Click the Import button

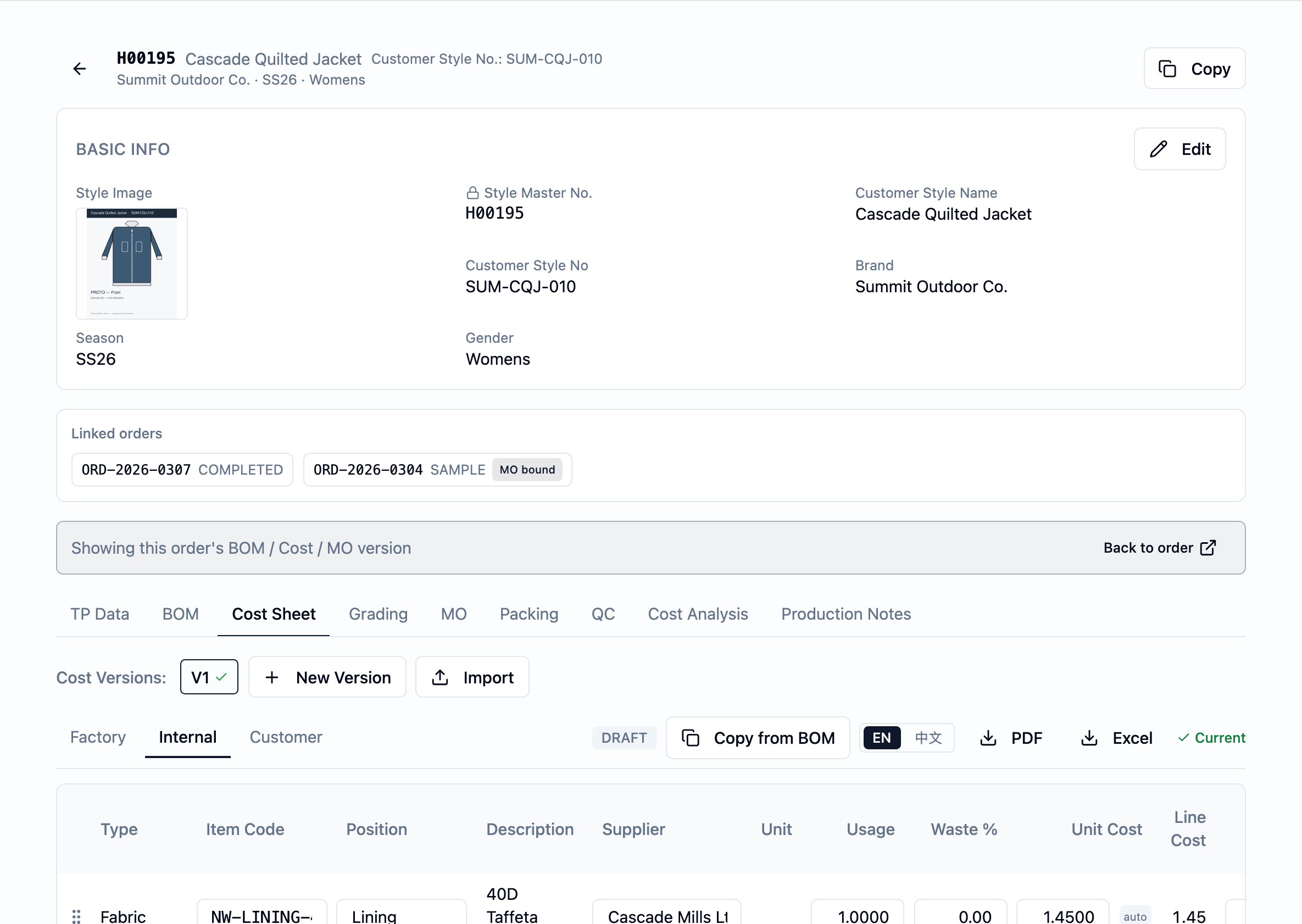pos(472,677)
